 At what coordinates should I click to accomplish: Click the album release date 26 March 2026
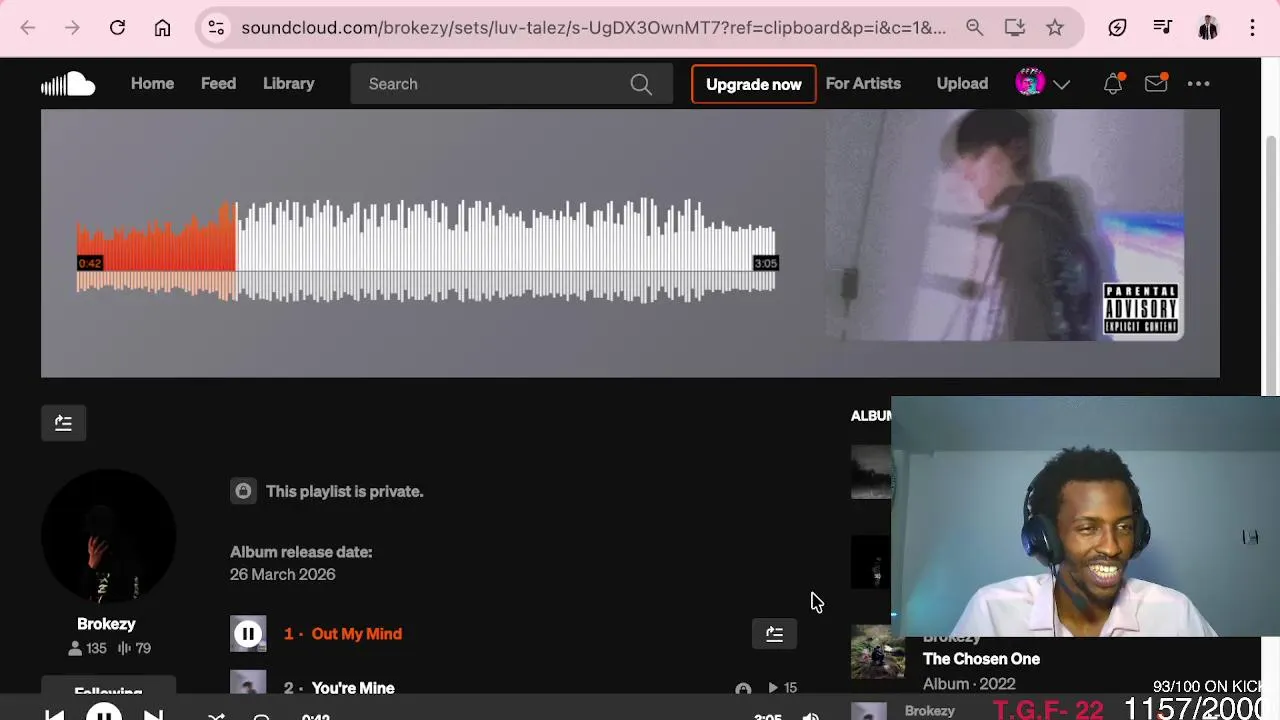pos(283,575)
